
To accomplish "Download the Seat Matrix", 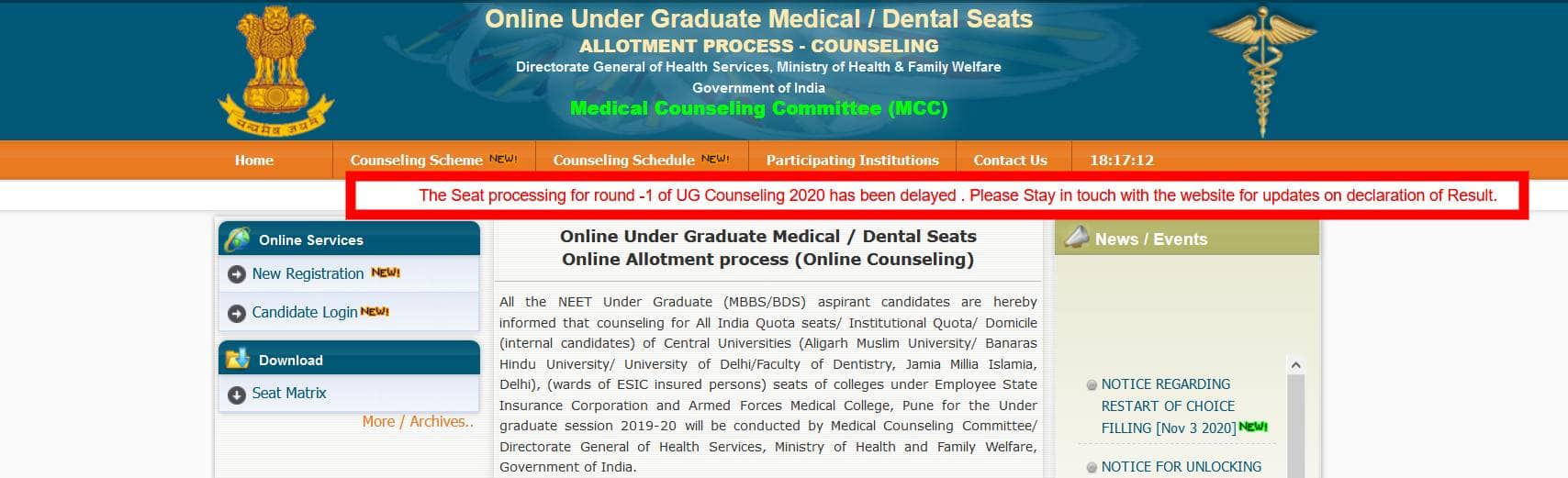I will pos(289,393).
